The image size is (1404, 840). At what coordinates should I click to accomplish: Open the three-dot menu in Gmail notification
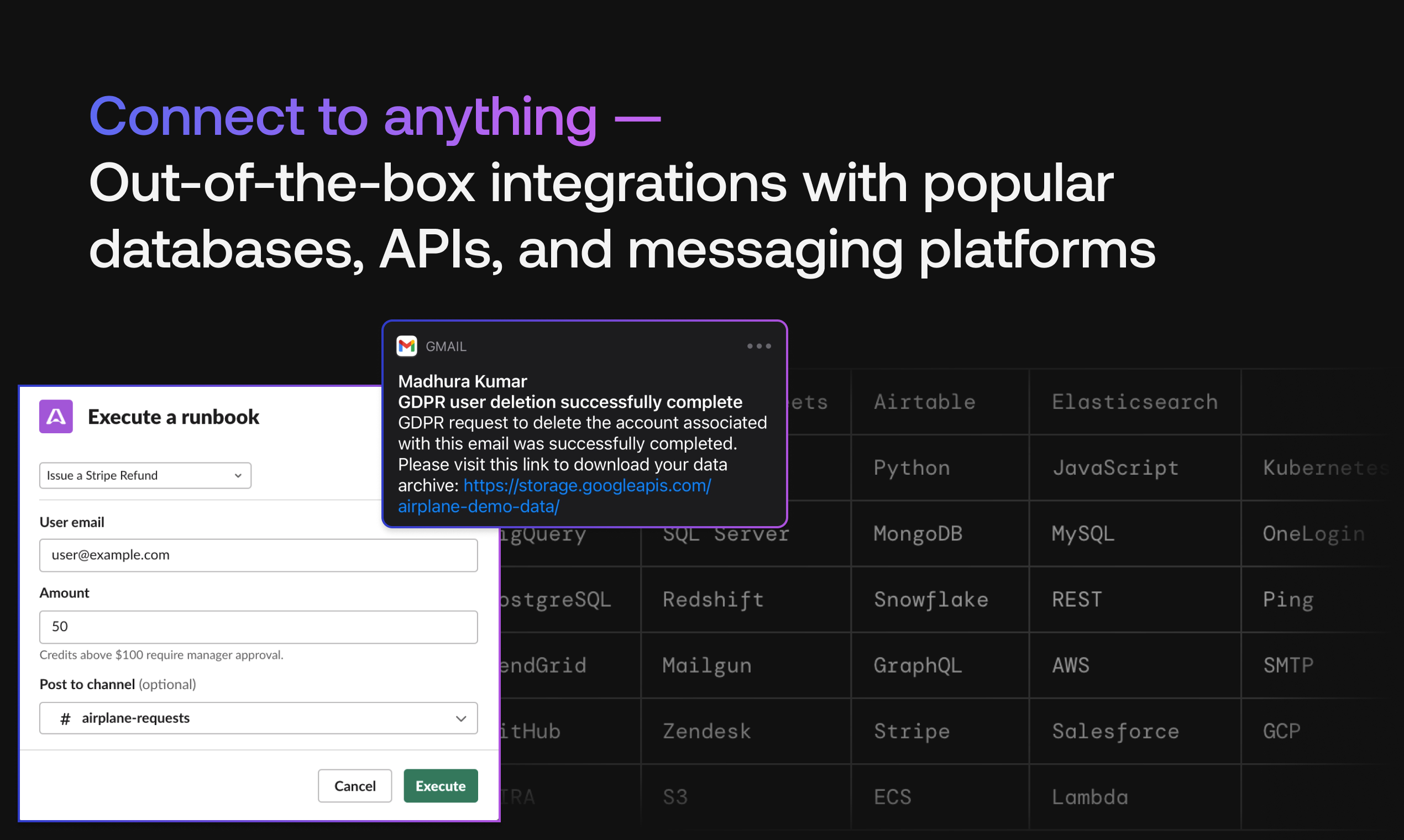click(758, 346)
